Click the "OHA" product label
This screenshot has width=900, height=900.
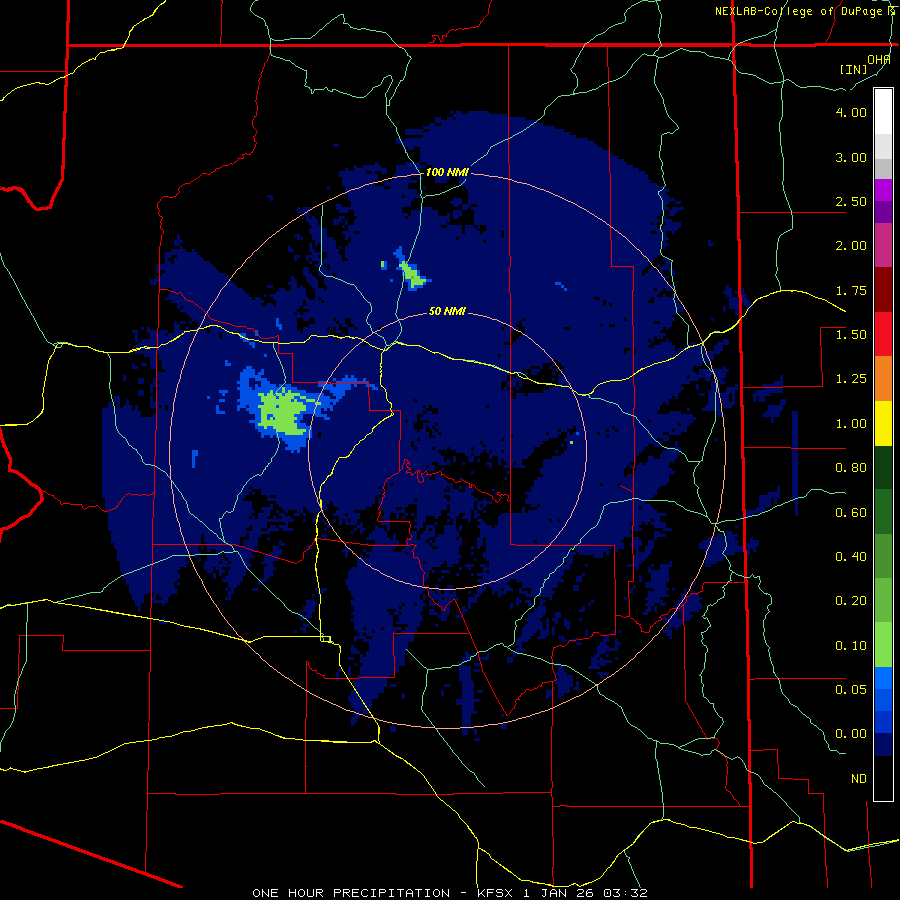click(879, 60)
